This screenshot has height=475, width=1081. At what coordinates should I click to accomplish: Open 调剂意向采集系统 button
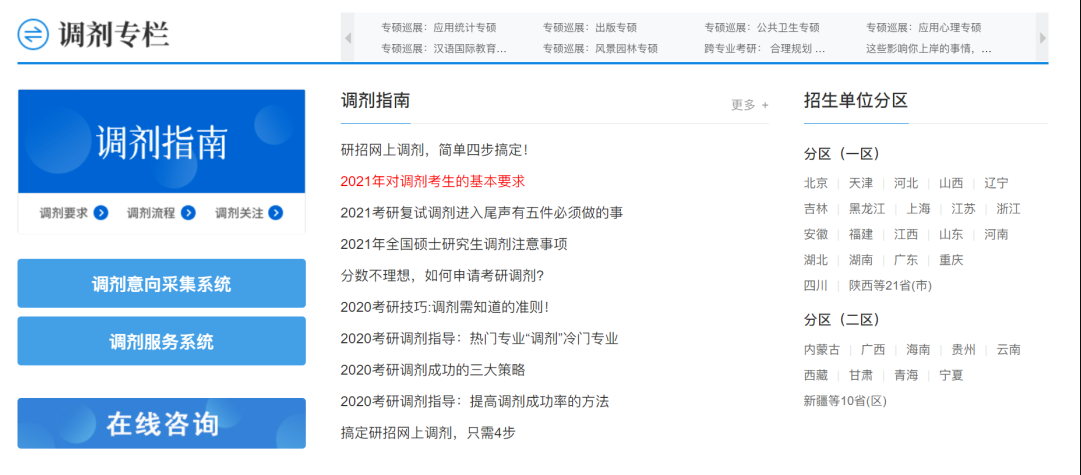161,284
